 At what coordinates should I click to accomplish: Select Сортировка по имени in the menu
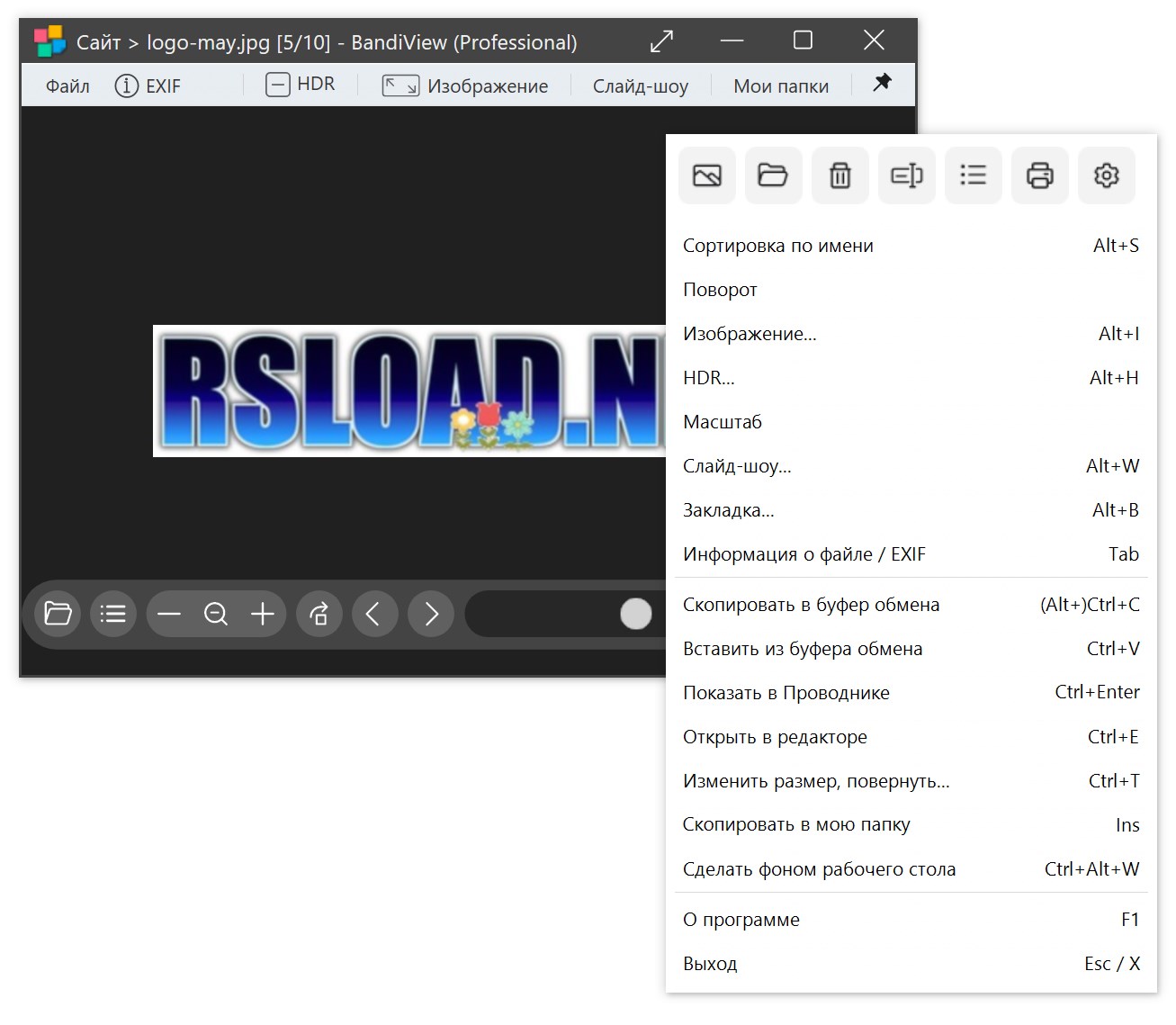point(778,245)
